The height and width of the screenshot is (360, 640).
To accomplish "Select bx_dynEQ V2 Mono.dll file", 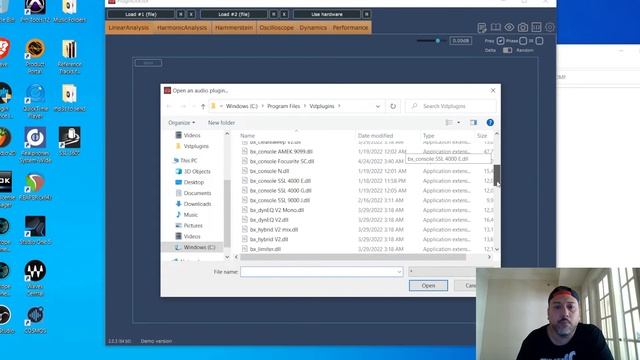I will tap(277, 210).
